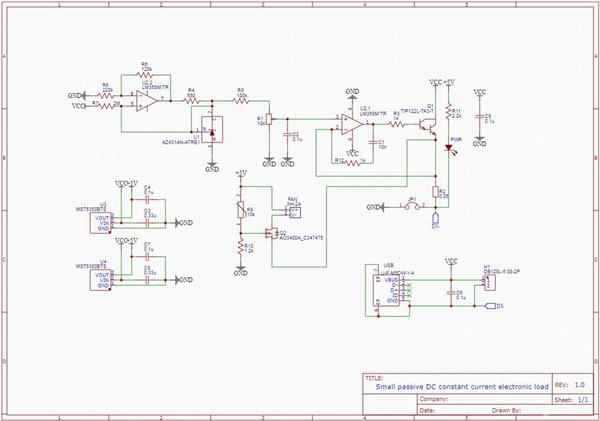Select the U1 AZ431AN voltage reference
Image resolution: width=600 pixels, height=421 pixels.
[x=211, y=130]
